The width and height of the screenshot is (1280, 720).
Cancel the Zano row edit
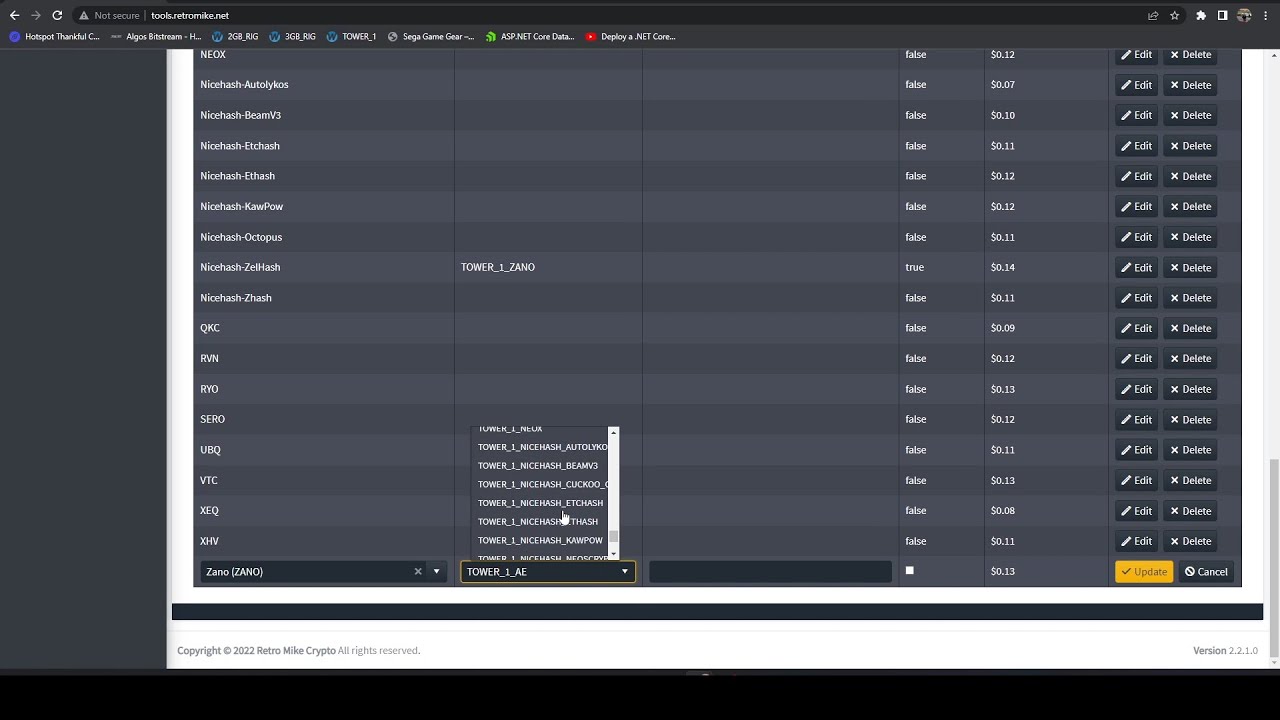point(1206,572)
